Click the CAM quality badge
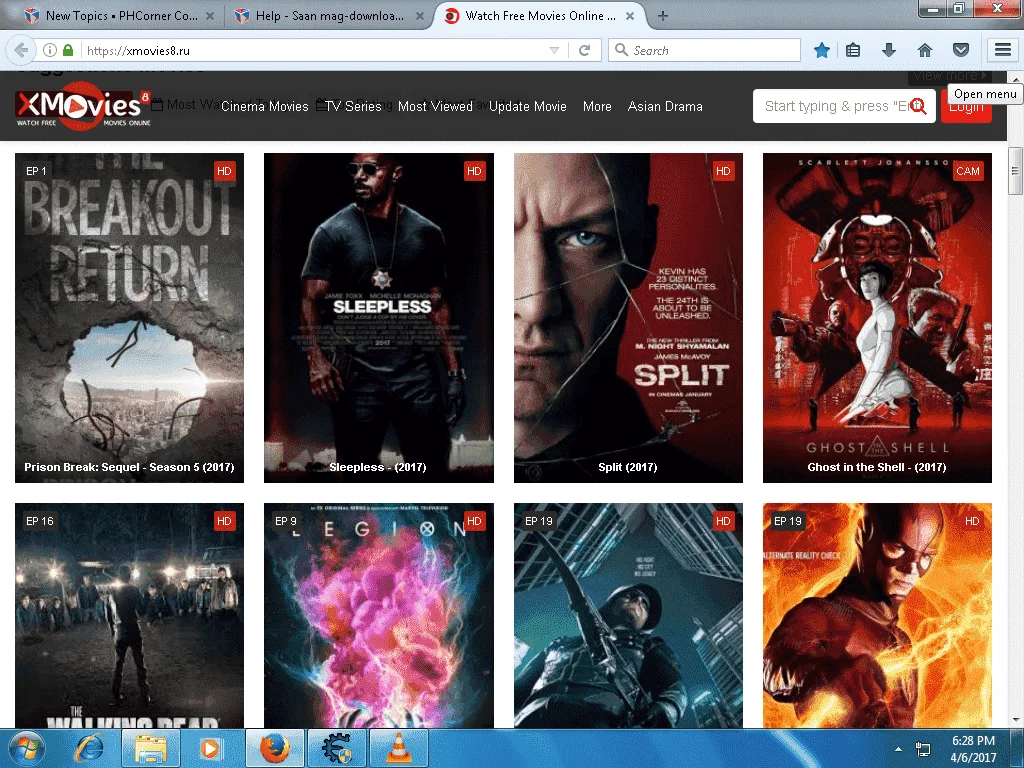The width and height of the screenshot is (1024, 768). 967,171
